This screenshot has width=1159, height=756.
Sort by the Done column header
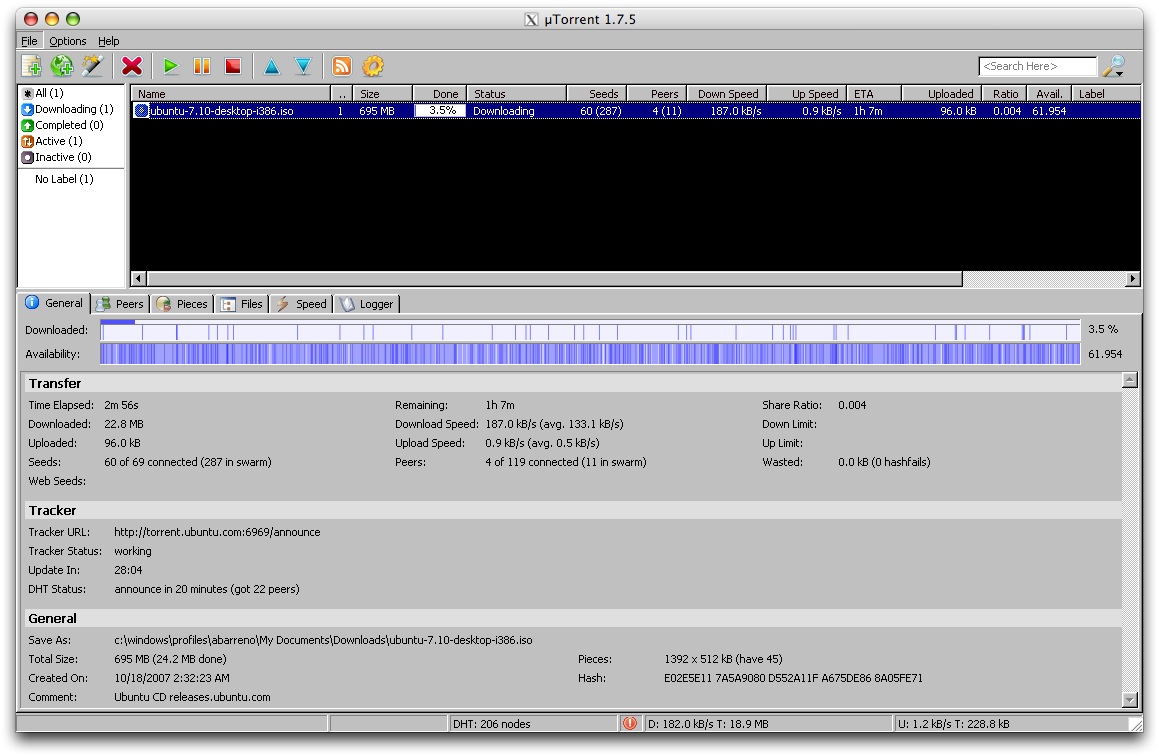(438, 94)
